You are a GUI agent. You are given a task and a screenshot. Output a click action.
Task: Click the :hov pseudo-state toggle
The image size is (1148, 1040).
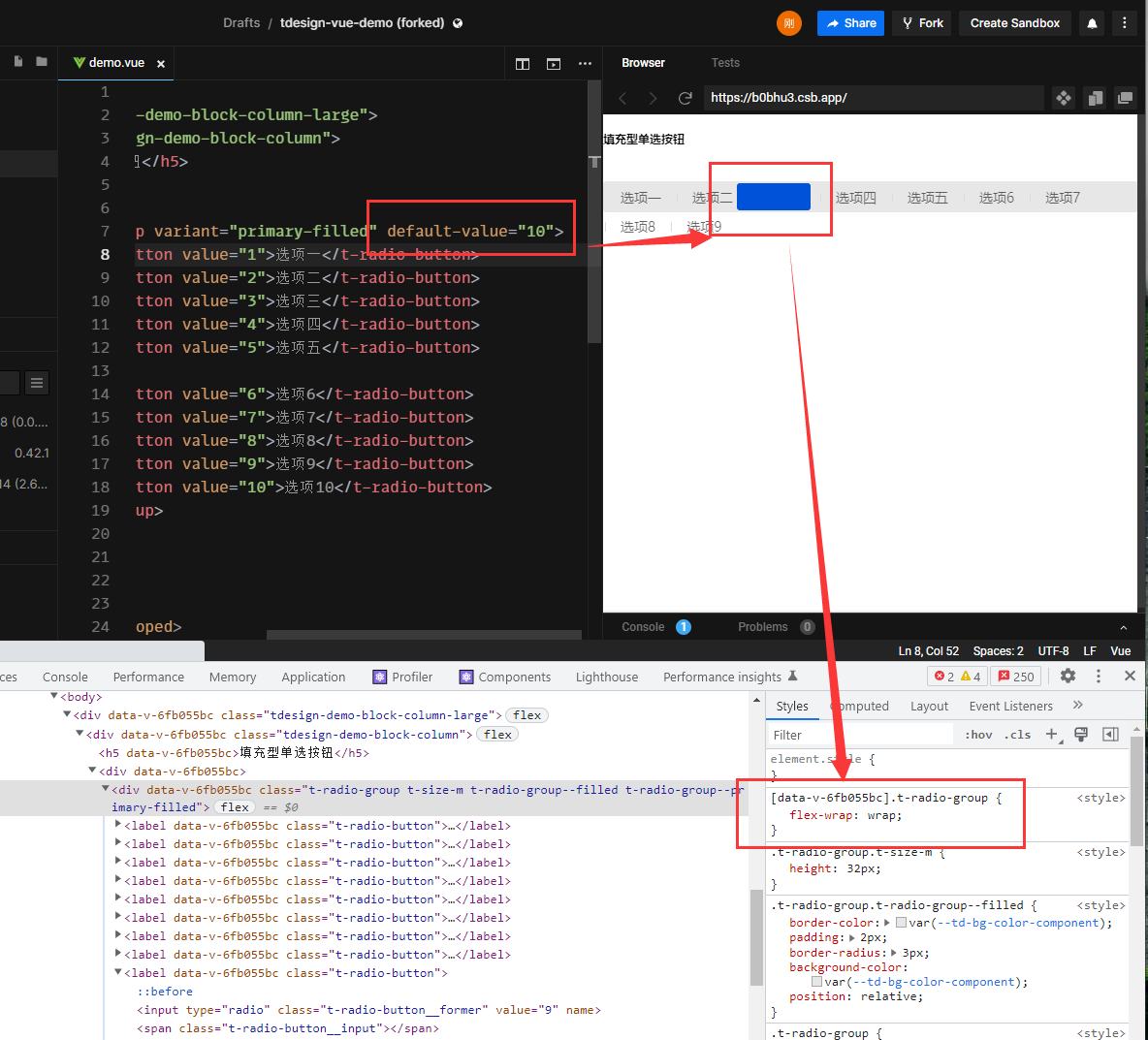click(x=979, y=734)
